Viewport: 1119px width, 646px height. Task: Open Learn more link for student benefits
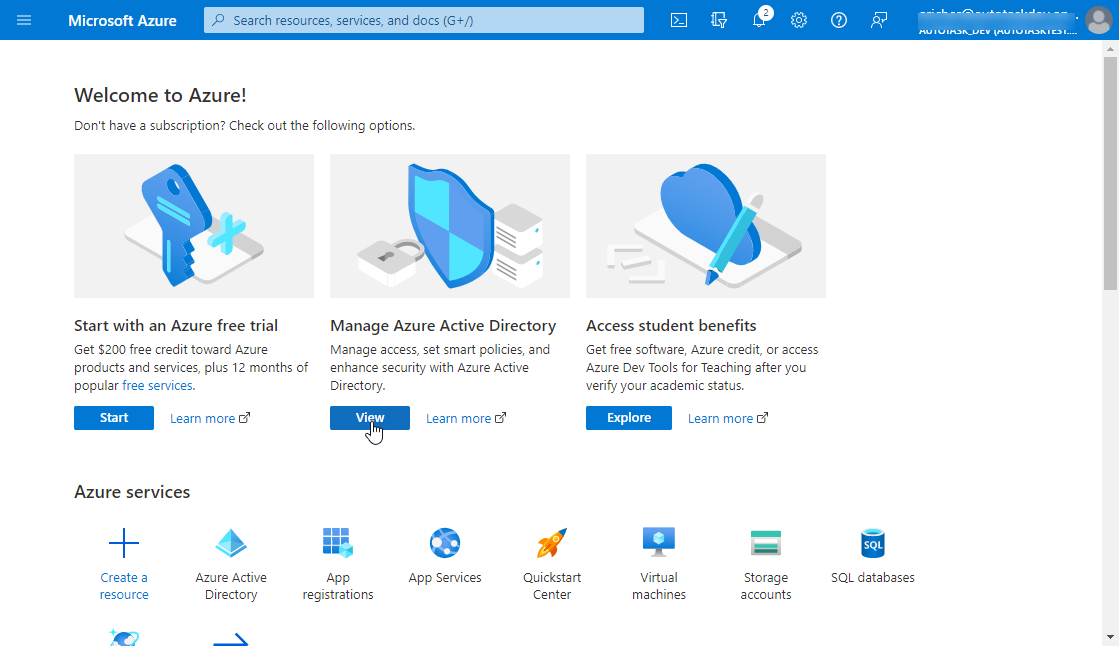click(x=728, y=418)
